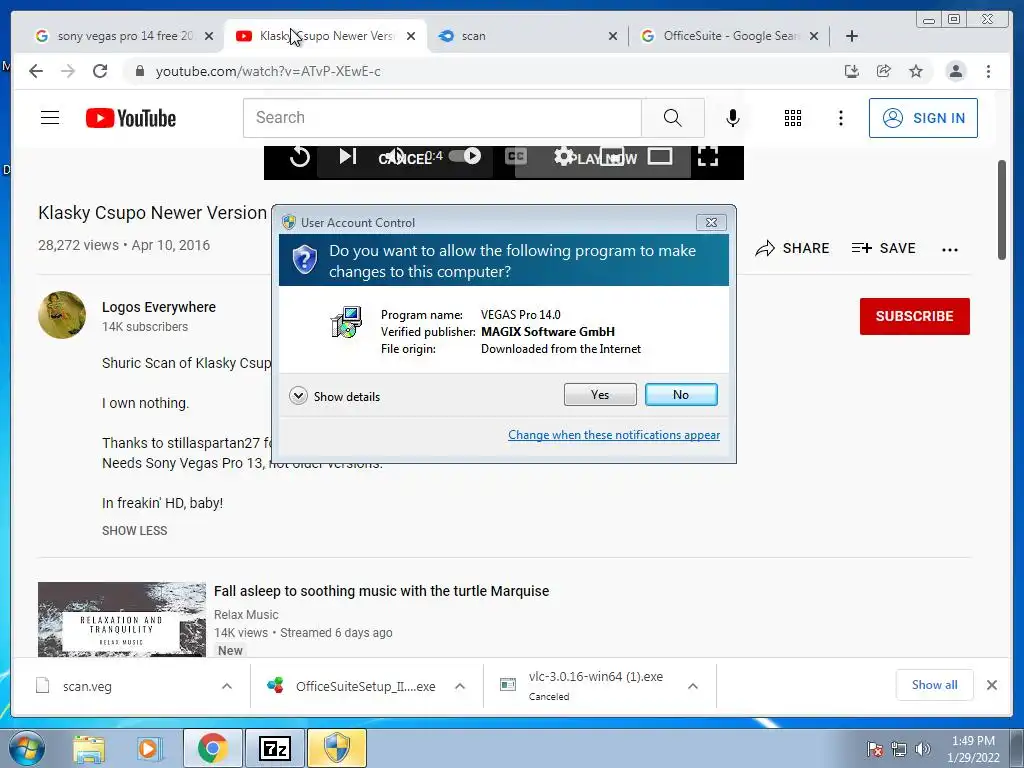Screen dimensions: 1024x768
Task: Go forward in Chrome
Action: [x=68, y=71]
